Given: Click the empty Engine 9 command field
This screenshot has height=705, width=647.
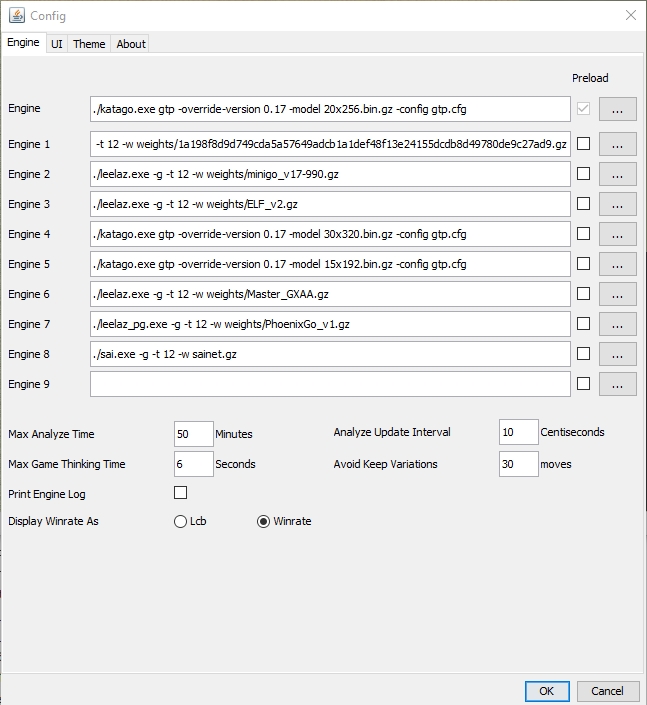Looking at the screenshot, I should click(329, 384).
